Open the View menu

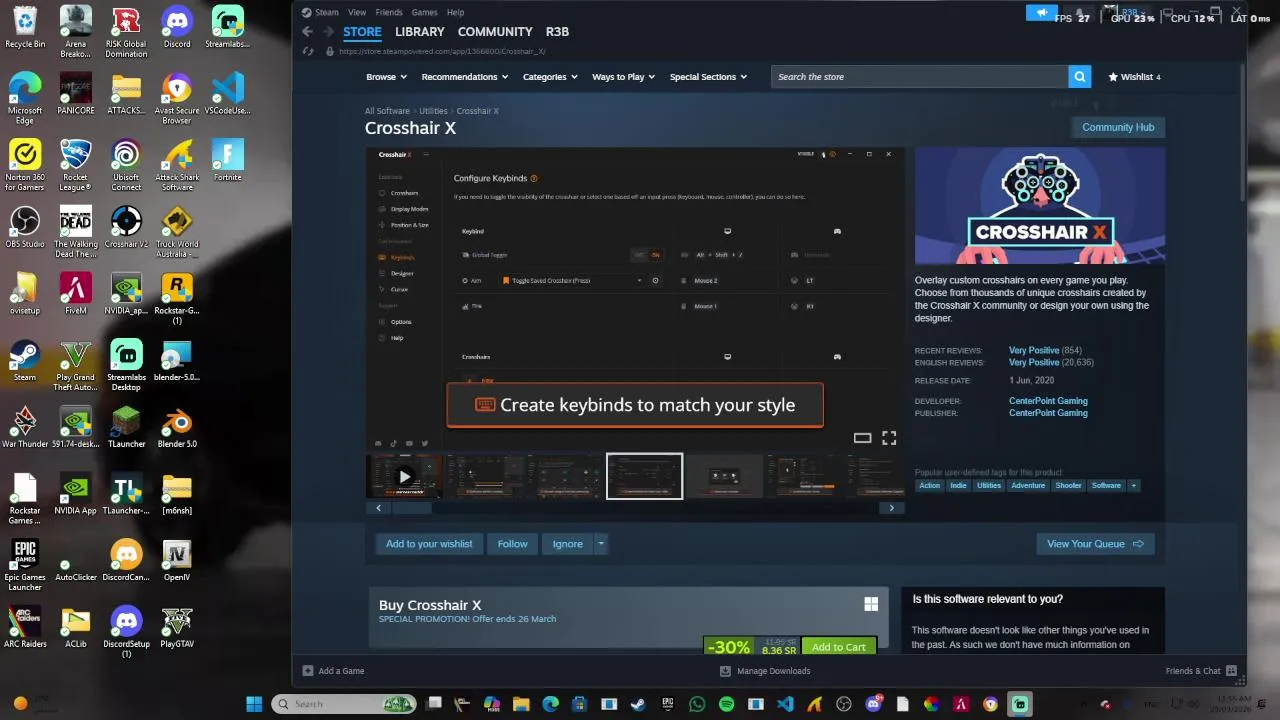357,12
